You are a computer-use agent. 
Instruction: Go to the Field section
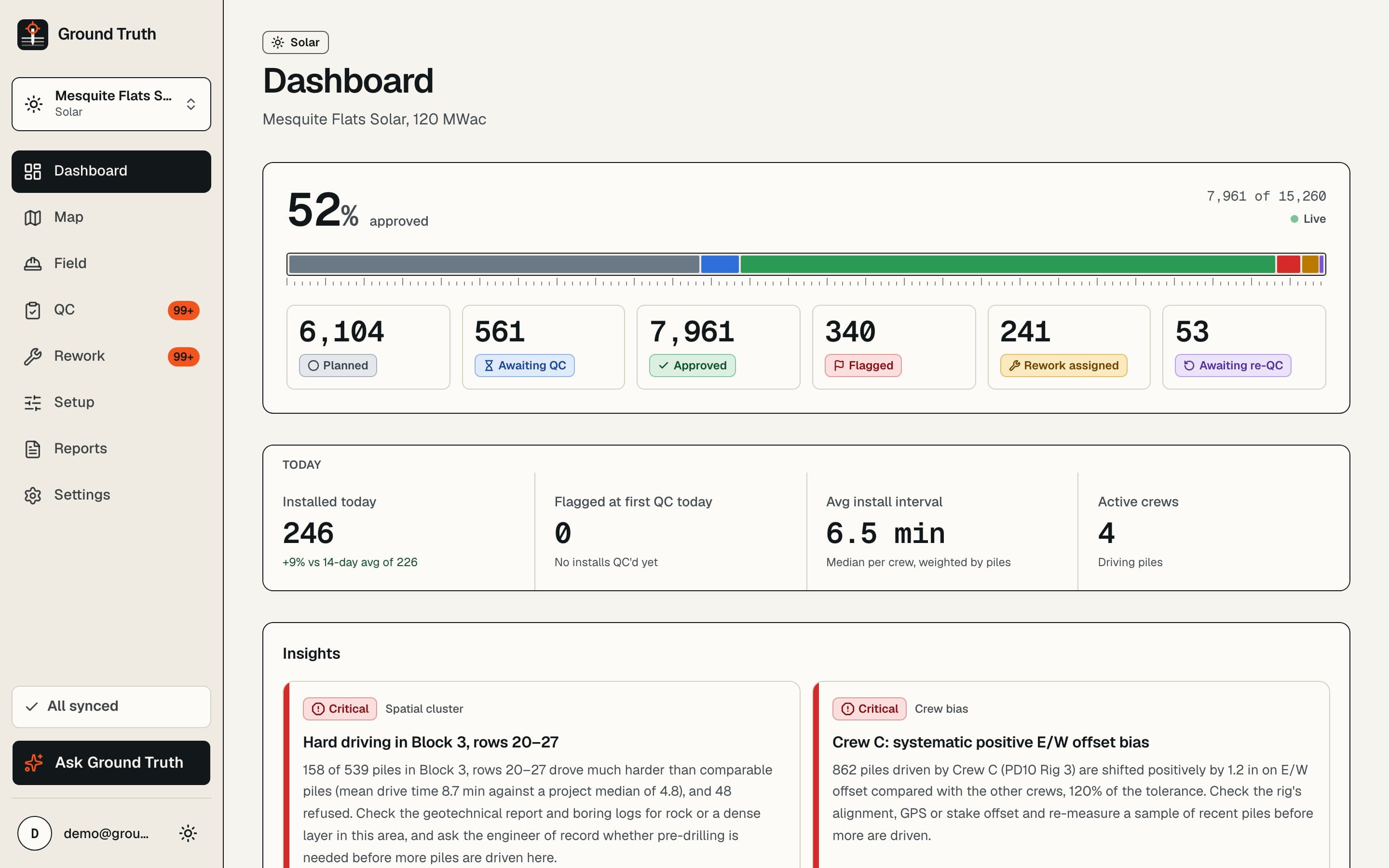111,263
